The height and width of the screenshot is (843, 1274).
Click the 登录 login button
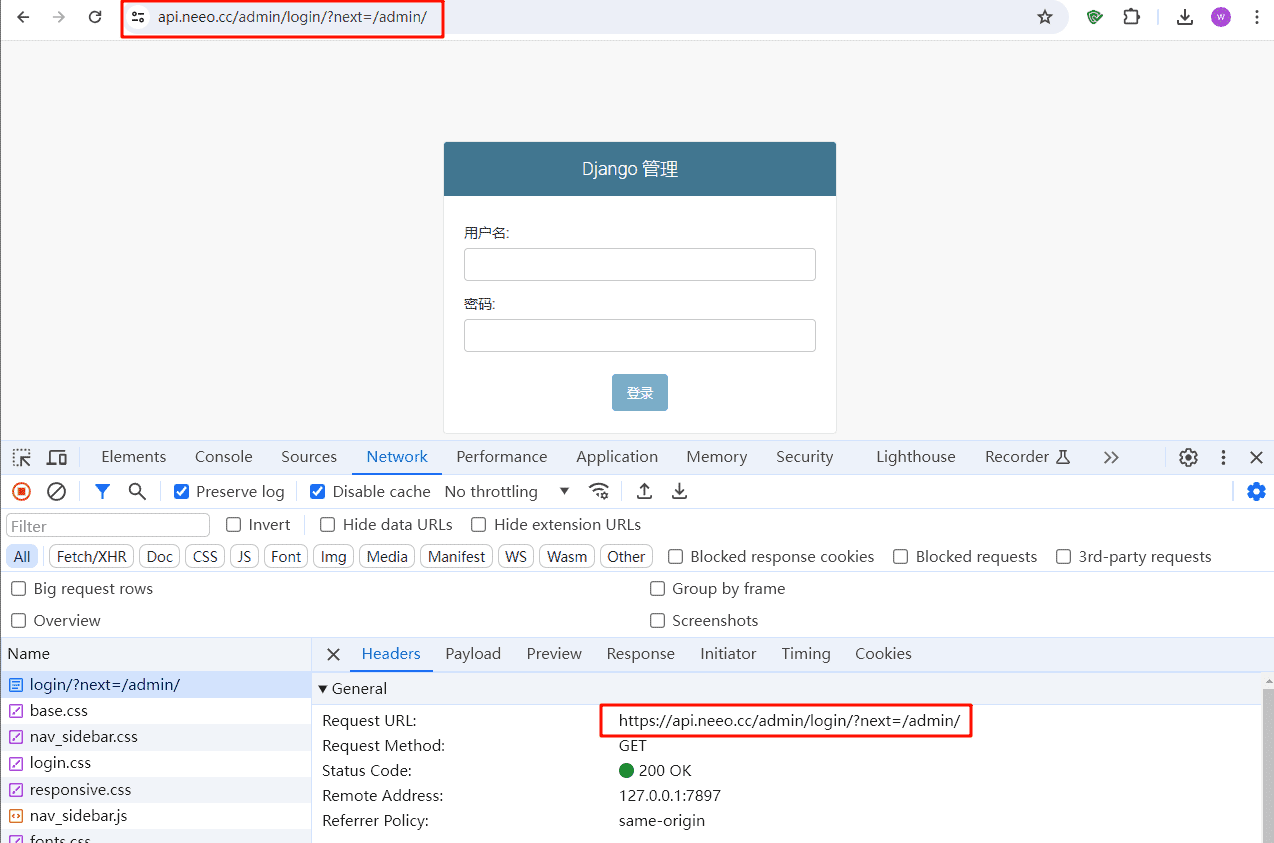pos(640,393)
